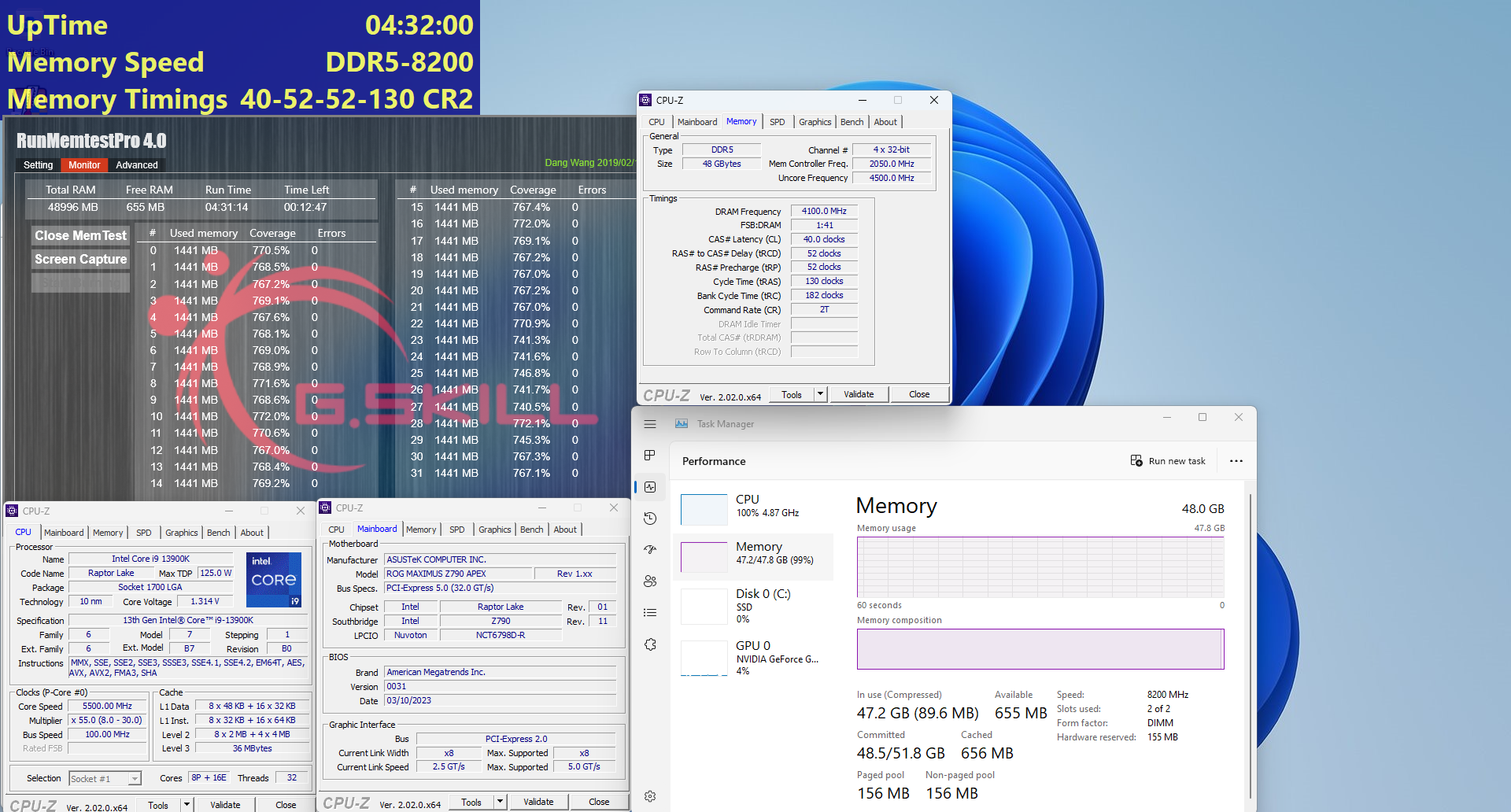Select GPU 0 panel in Performance list
Image resolution: width=1511 pixels, height=812 pixels.
(753, 657)
